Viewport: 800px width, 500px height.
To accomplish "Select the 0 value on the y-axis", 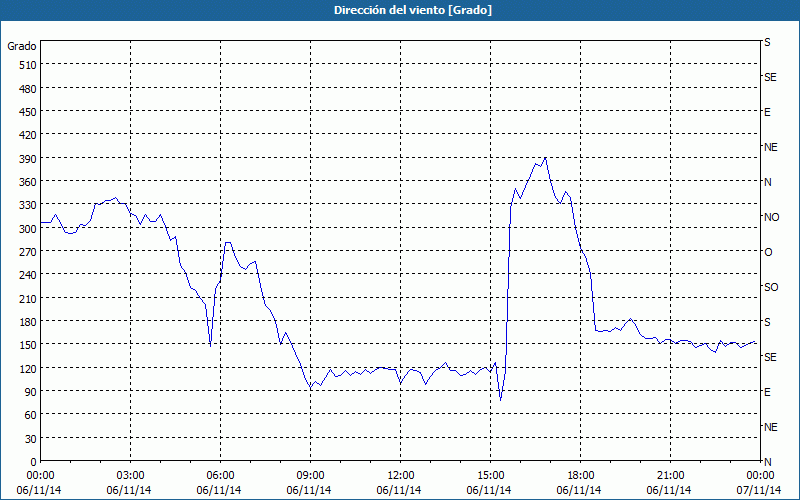I will click(x=34, y=462).
